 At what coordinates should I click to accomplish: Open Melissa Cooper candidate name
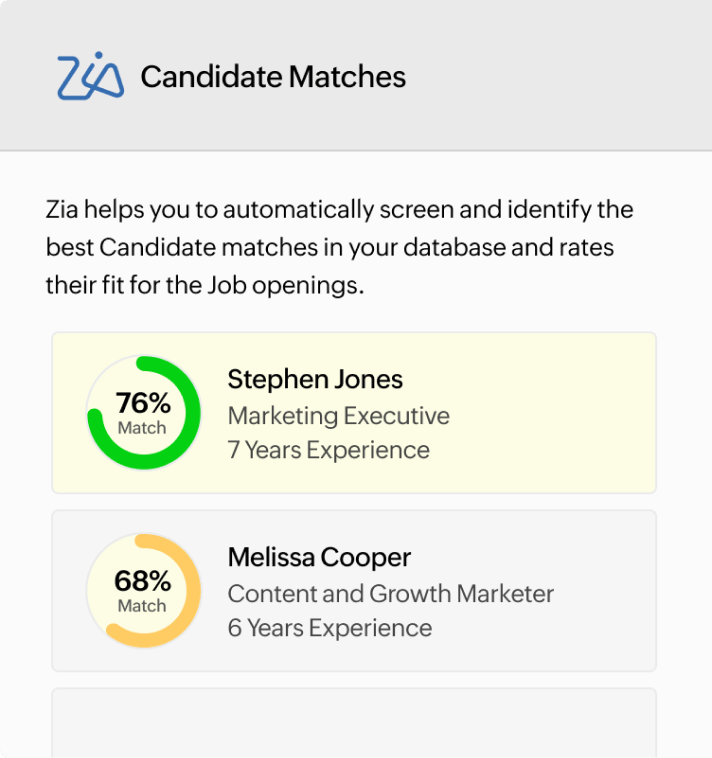click(x=319, y=557)
